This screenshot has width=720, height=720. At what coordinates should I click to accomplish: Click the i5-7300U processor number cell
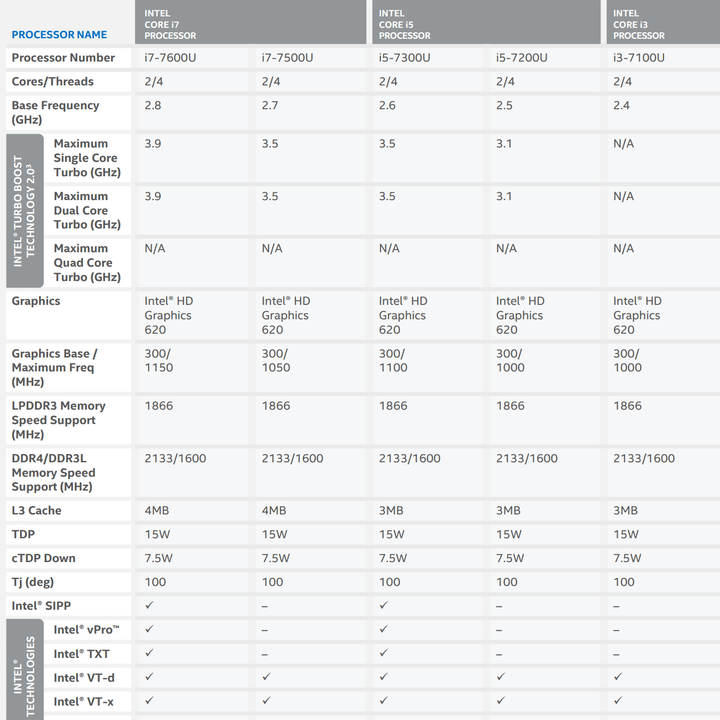point(405,58)
